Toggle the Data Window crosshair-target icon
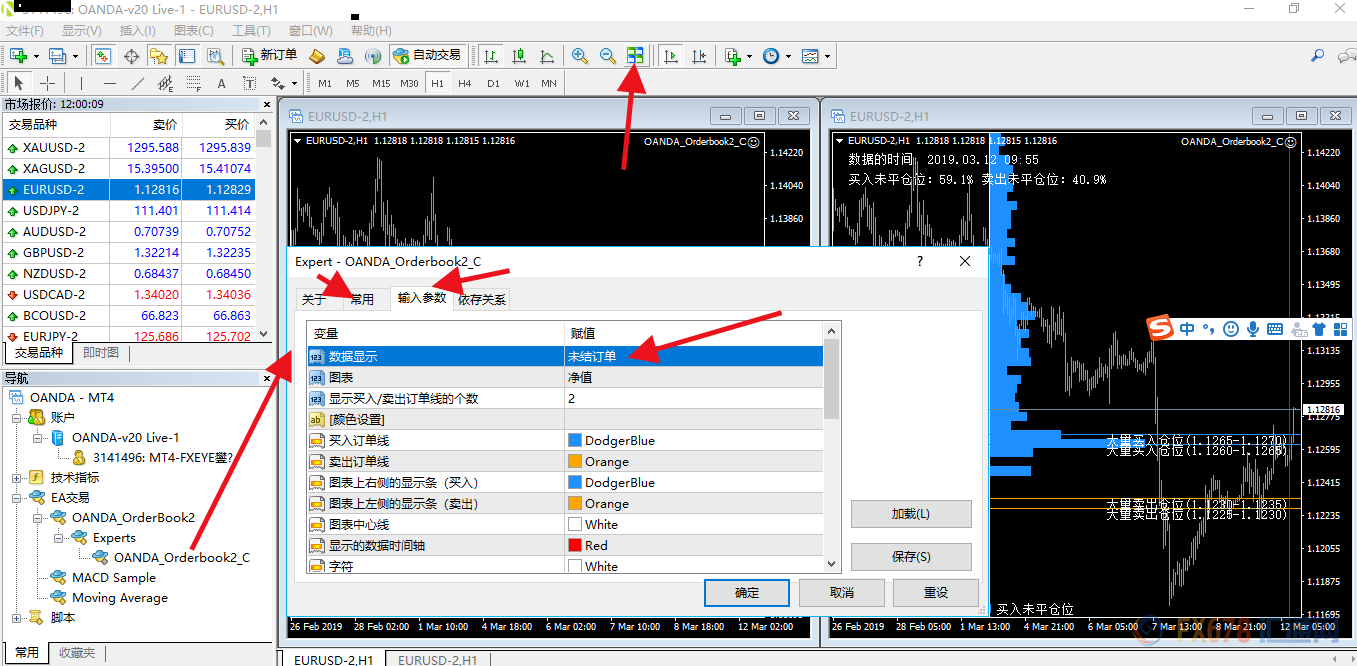Viewport: 1357px width, 666px height. [x=131, y=56]
